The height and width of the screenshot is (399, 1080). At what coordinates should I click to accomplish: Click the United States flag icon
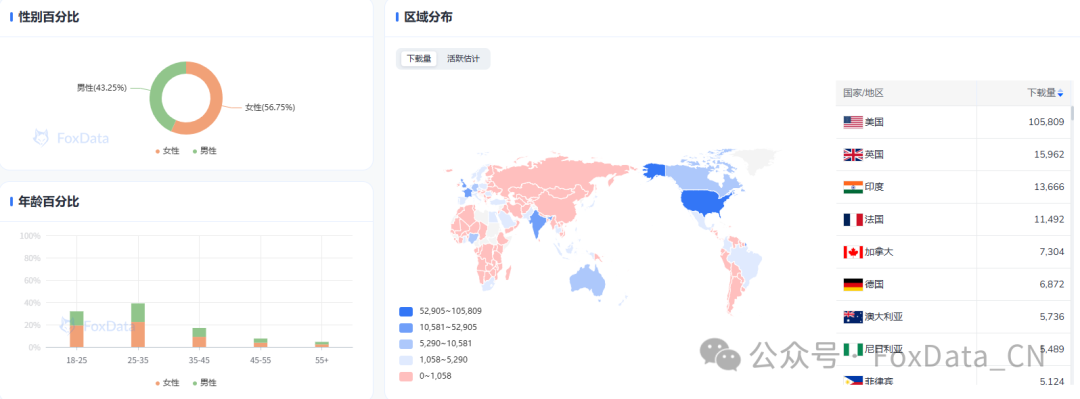coord(853,122)
